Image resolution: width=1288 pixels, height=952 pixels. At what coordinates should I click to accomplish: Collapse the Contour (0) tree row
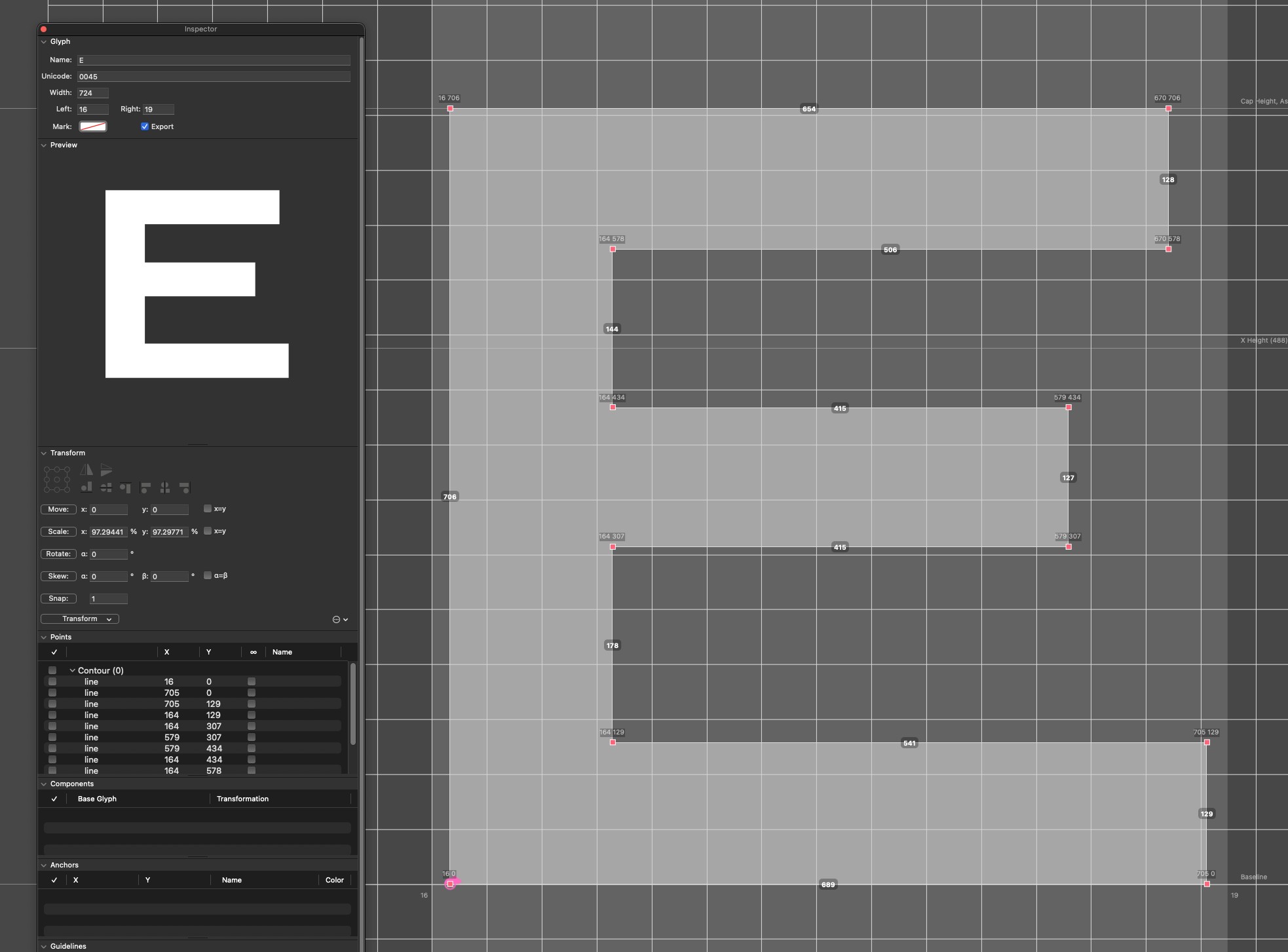(x=72, y=670)
